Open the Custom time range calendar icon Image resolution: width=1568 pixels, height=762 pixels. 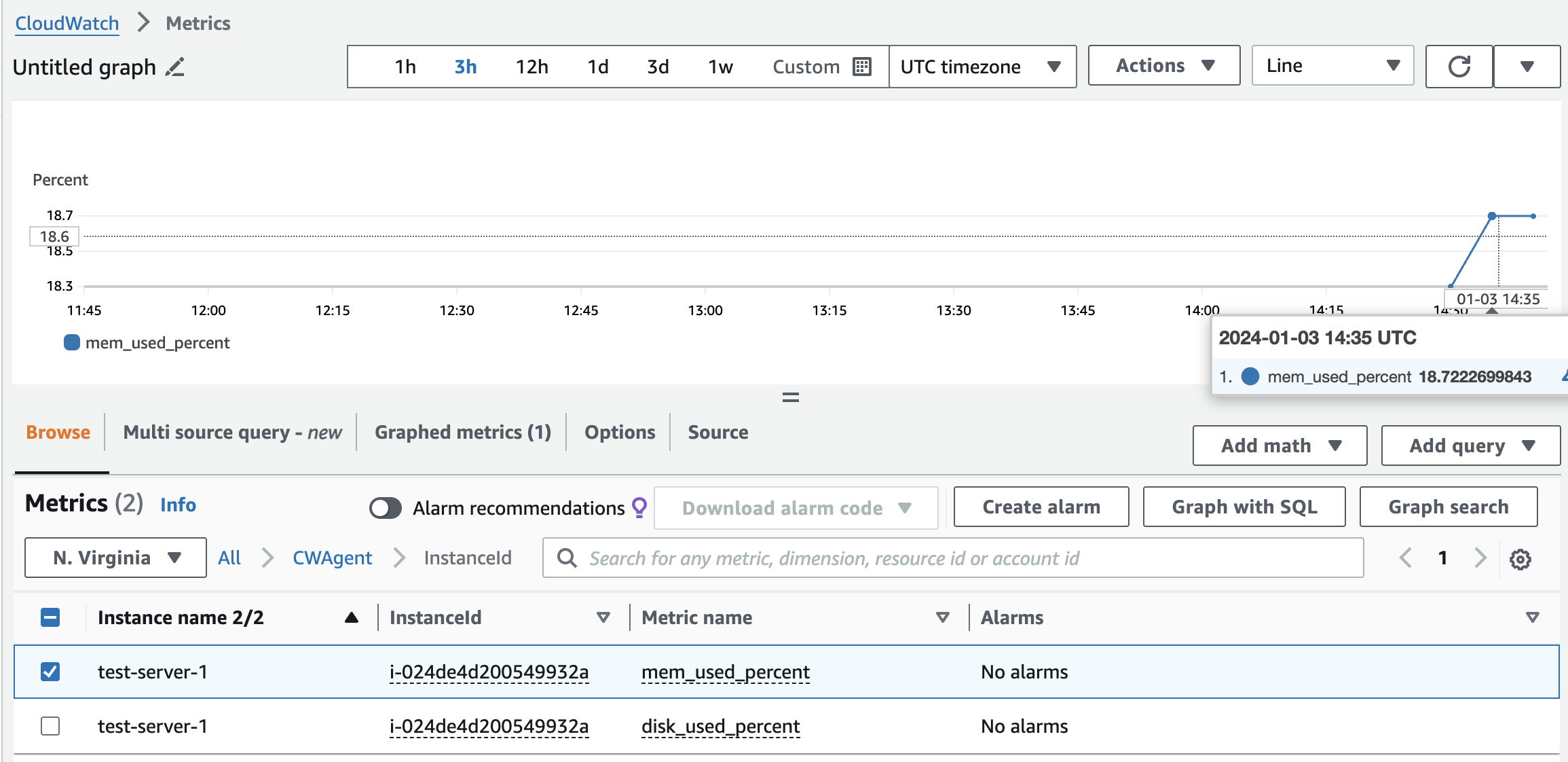click(862, 67)
